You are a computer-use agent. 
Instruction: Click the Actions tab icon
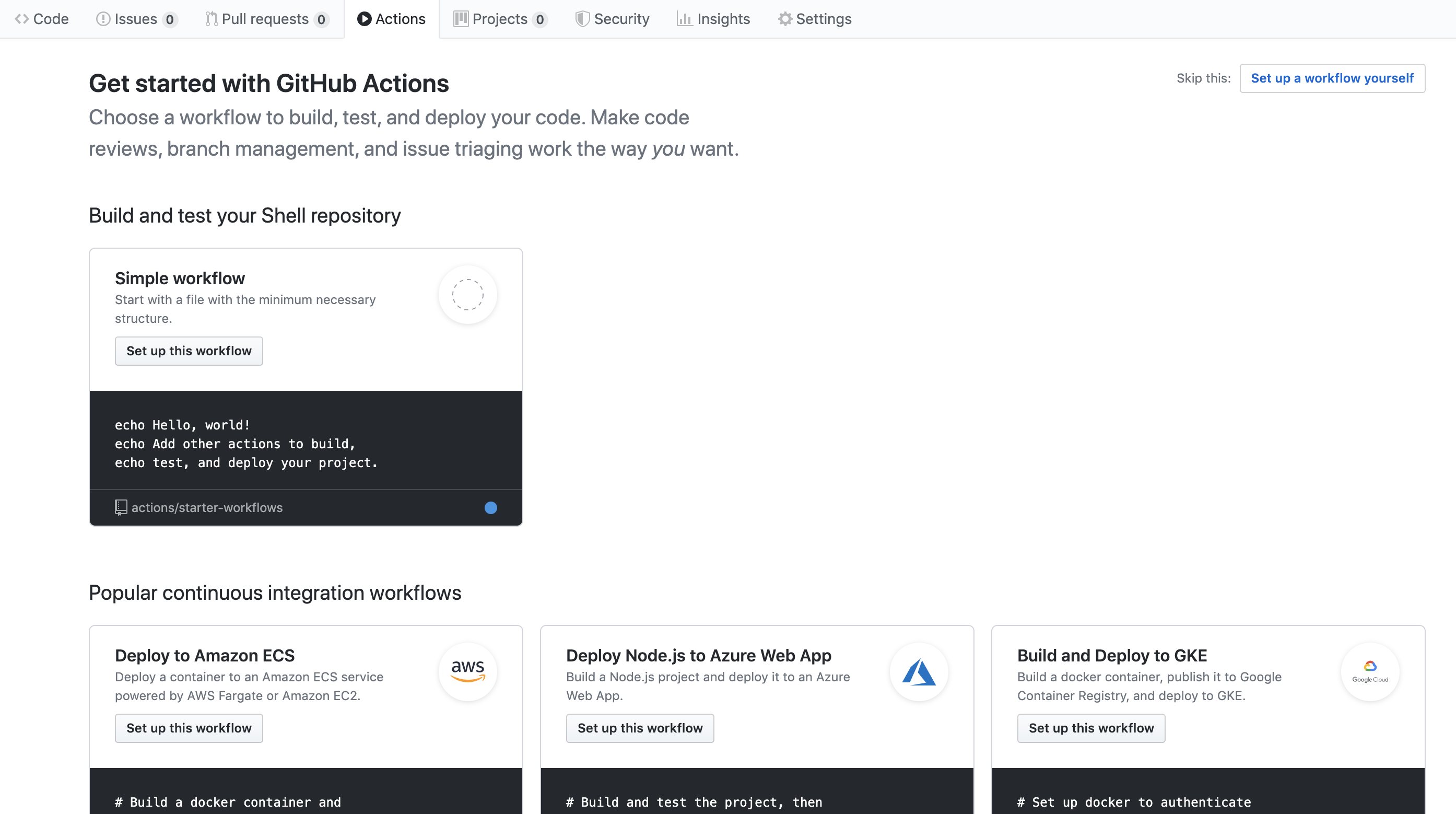(x=363, y=18)
